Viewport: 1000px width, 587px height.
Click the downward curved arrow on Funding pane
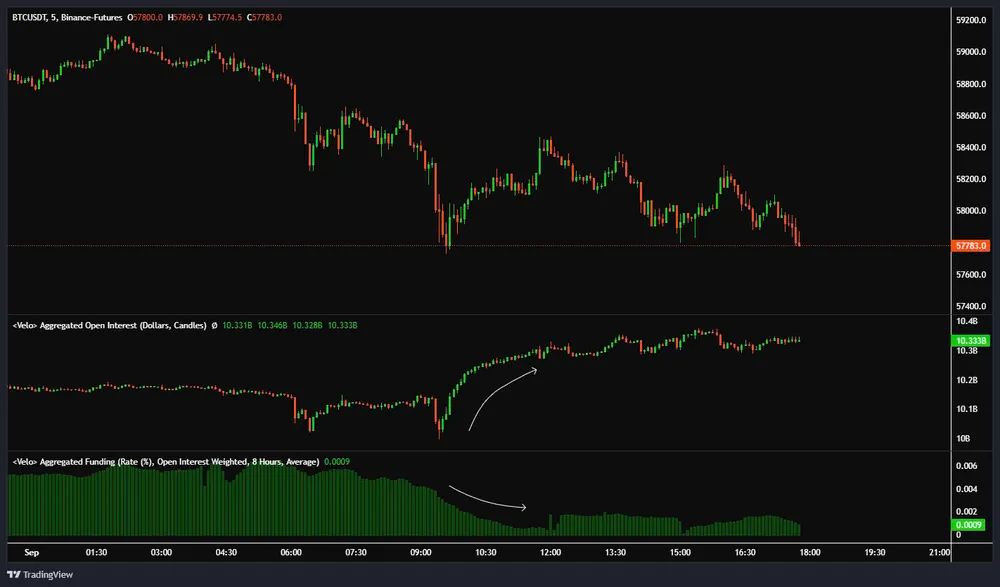click(x=487, y=499)
